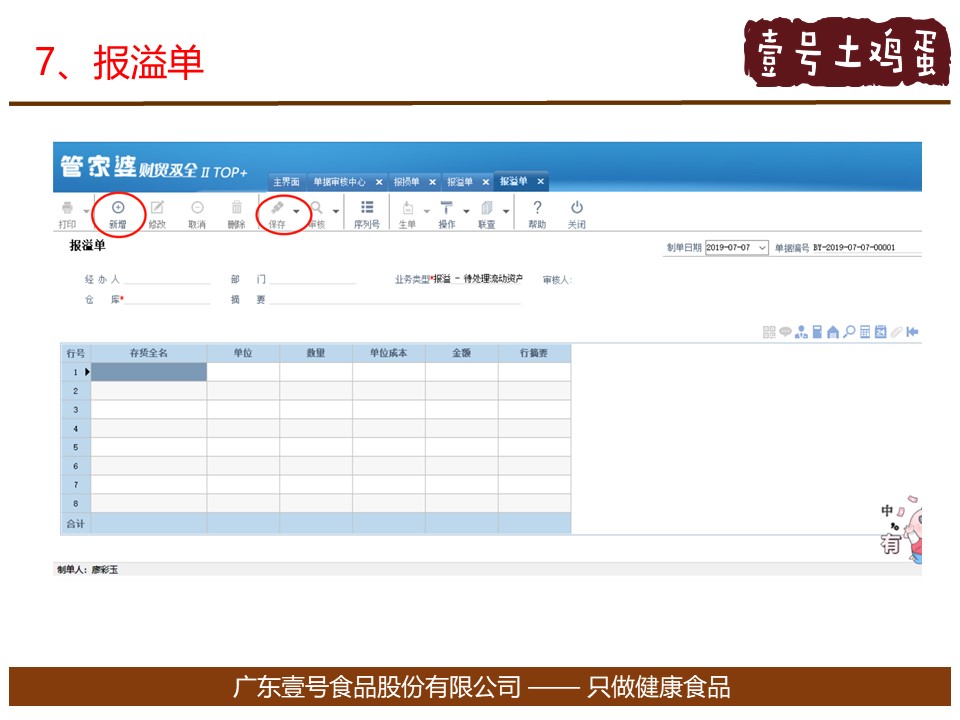Switch to the 单据审核中心 tab
Viewport: 960px width, 720px height.
point(339,182)
